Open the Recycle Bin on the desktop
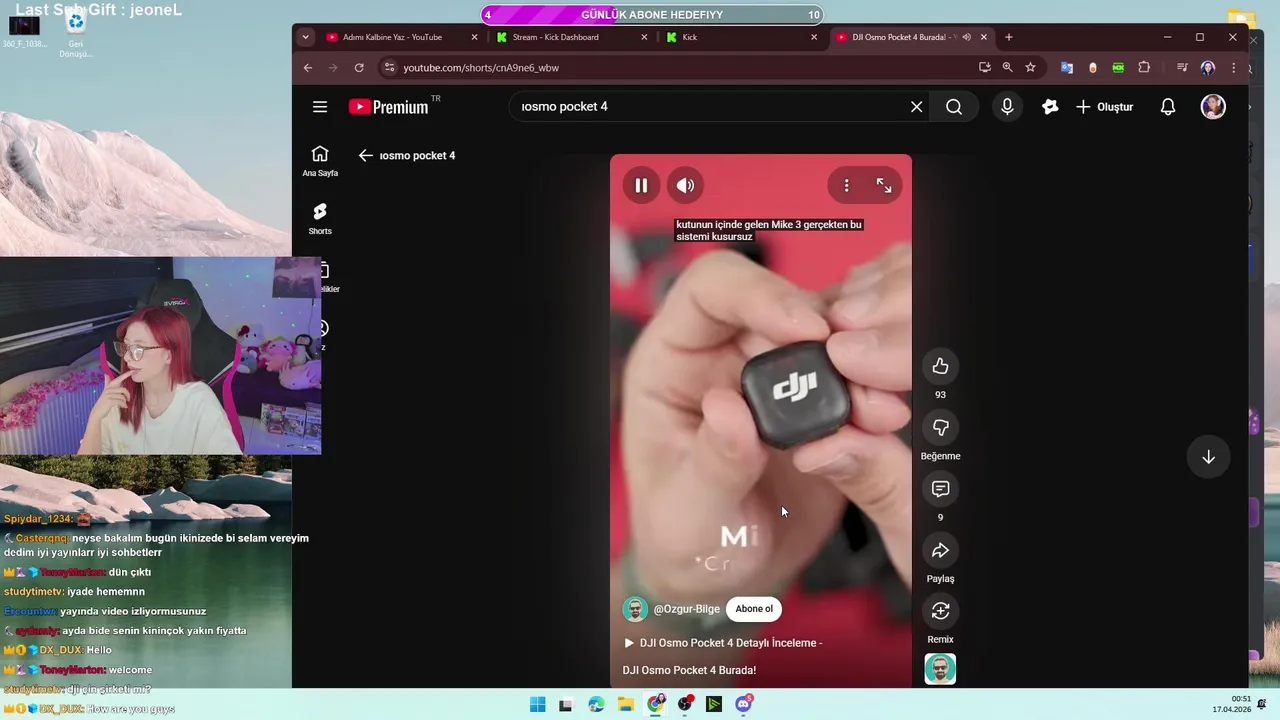Viewport: 1280px width, 720px height. [x=75, y=33]
